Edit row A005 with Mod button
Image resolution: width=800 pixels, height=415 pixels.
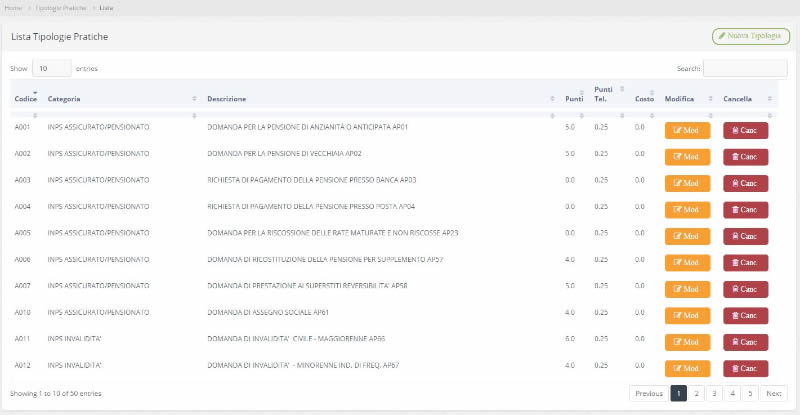[x=687, y=236]
